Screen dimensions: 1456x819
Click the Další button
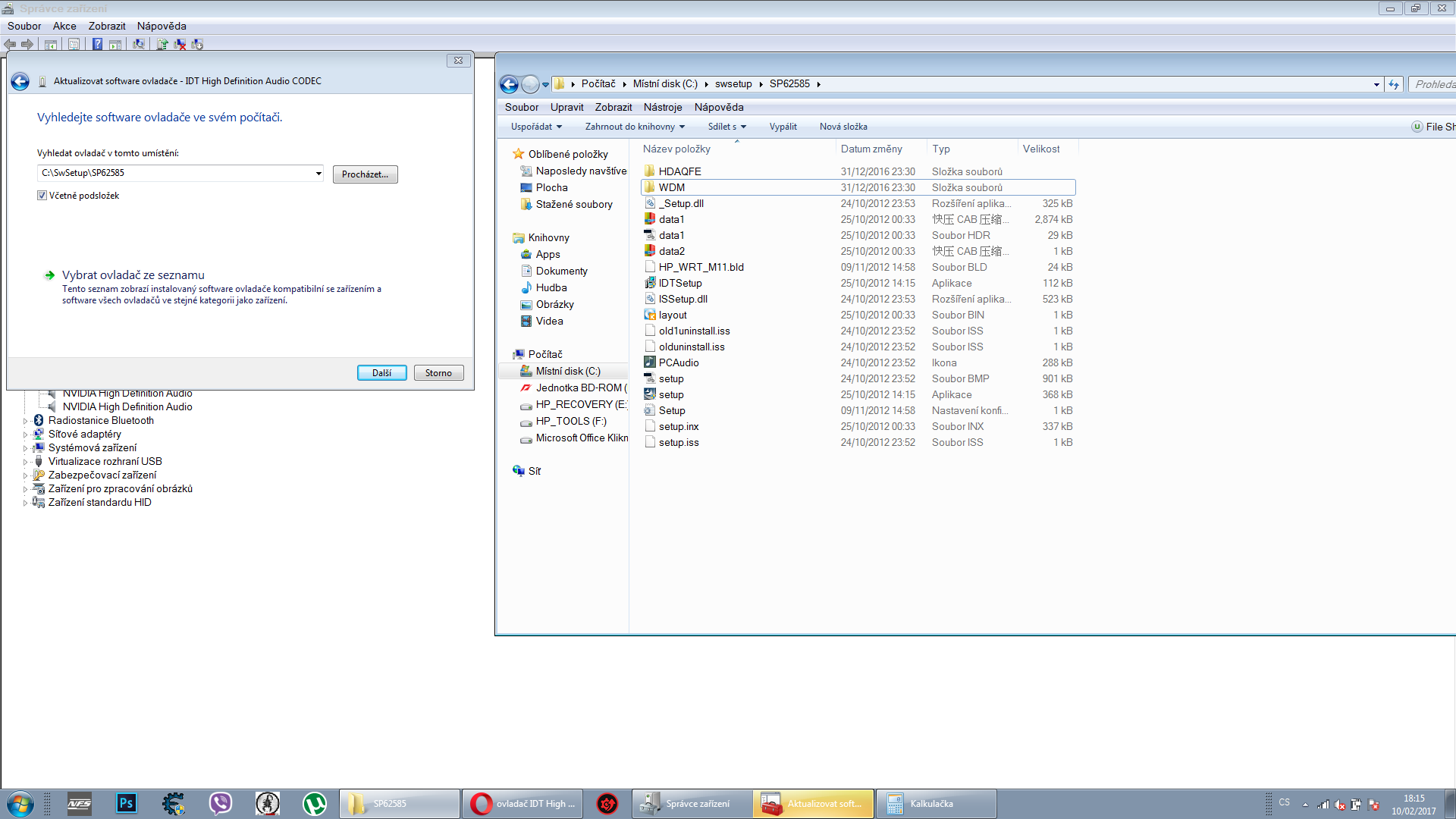tap(381, 372)
